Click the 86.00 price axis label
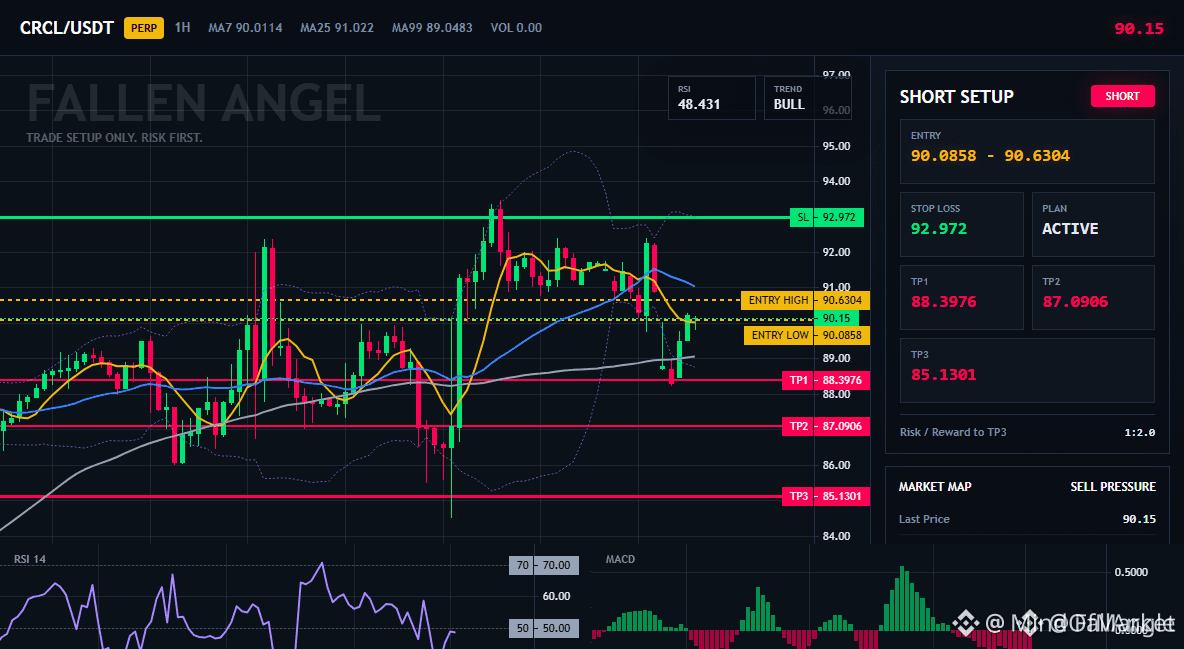The width and height of the screenshot is (1184, 649). click(x=836, y=465)
